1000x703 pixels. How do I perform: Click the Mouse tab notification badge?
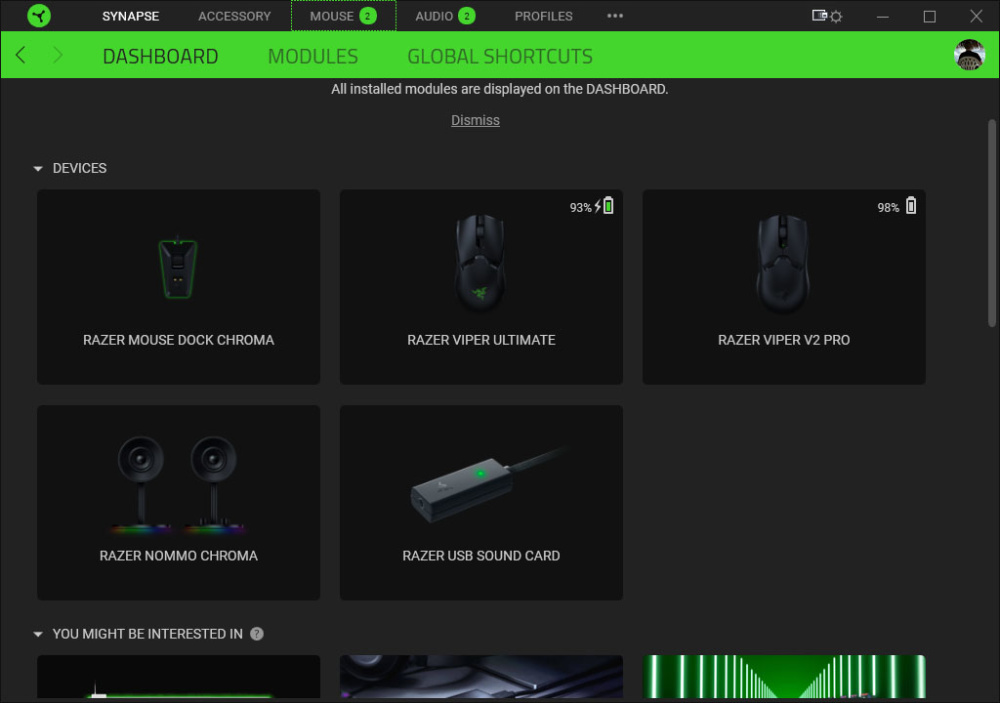tap(367, 16)
